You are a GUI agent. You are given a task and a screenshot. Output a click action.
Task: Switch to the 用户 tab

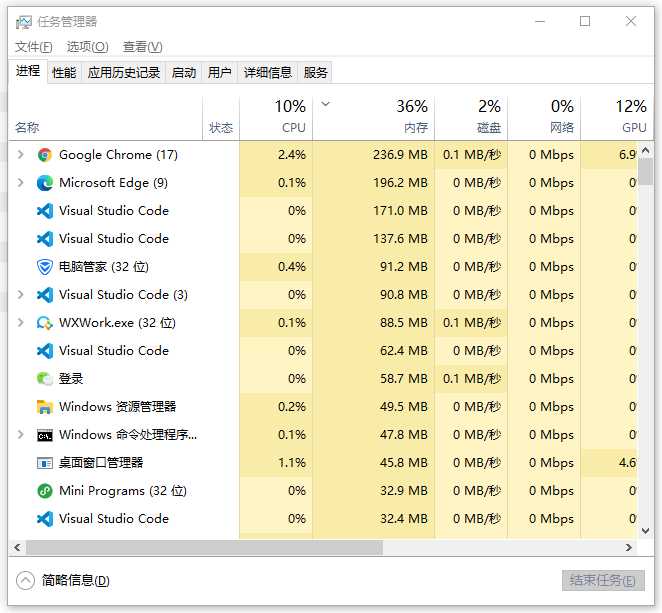(220, 73)
